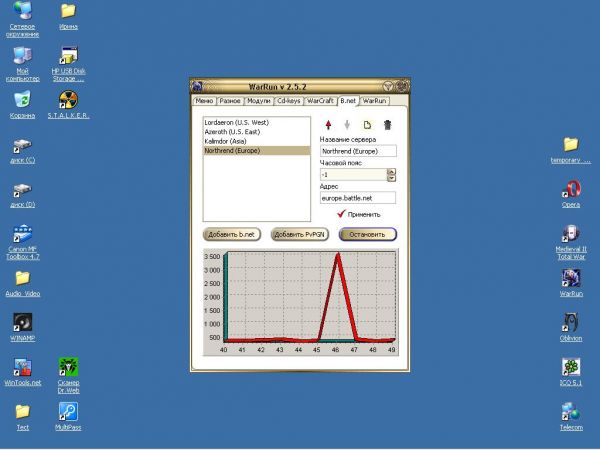600x450 pixels.
Task: Click the Часовой пояс value field
Action: point(354,175)
